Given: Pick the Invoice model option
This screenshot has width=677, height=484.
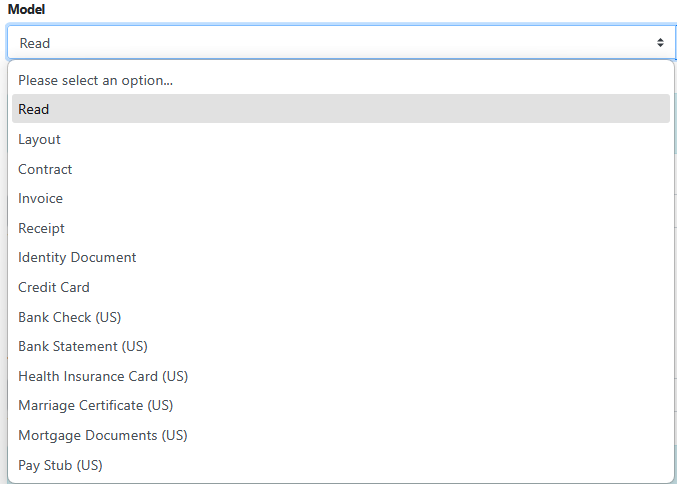Looking at the screenshot, I should [x=41, y=198].
